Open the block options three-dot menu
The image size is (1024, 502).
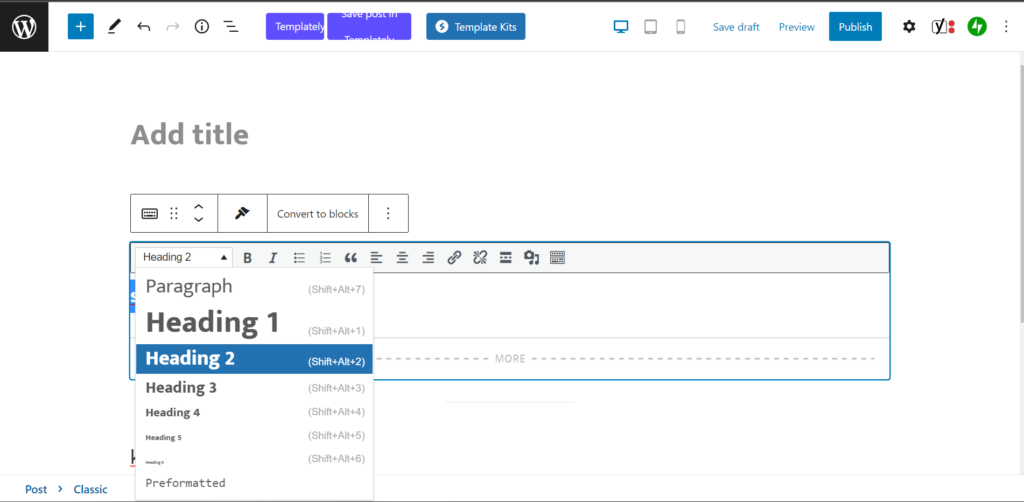(x=388, y=214)
